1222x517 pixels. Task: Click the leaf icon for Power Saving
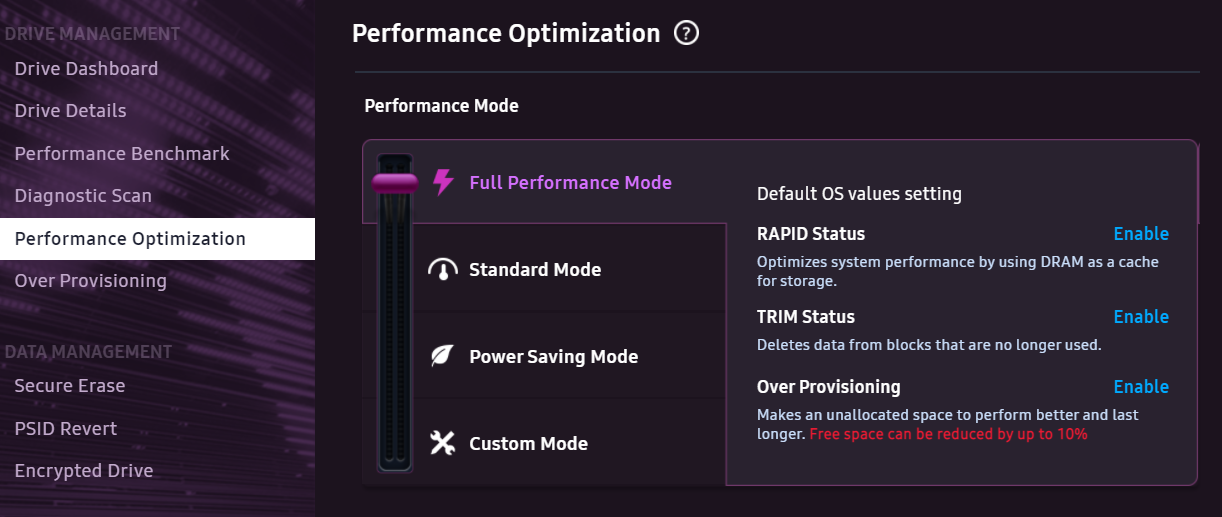point(443,357)
